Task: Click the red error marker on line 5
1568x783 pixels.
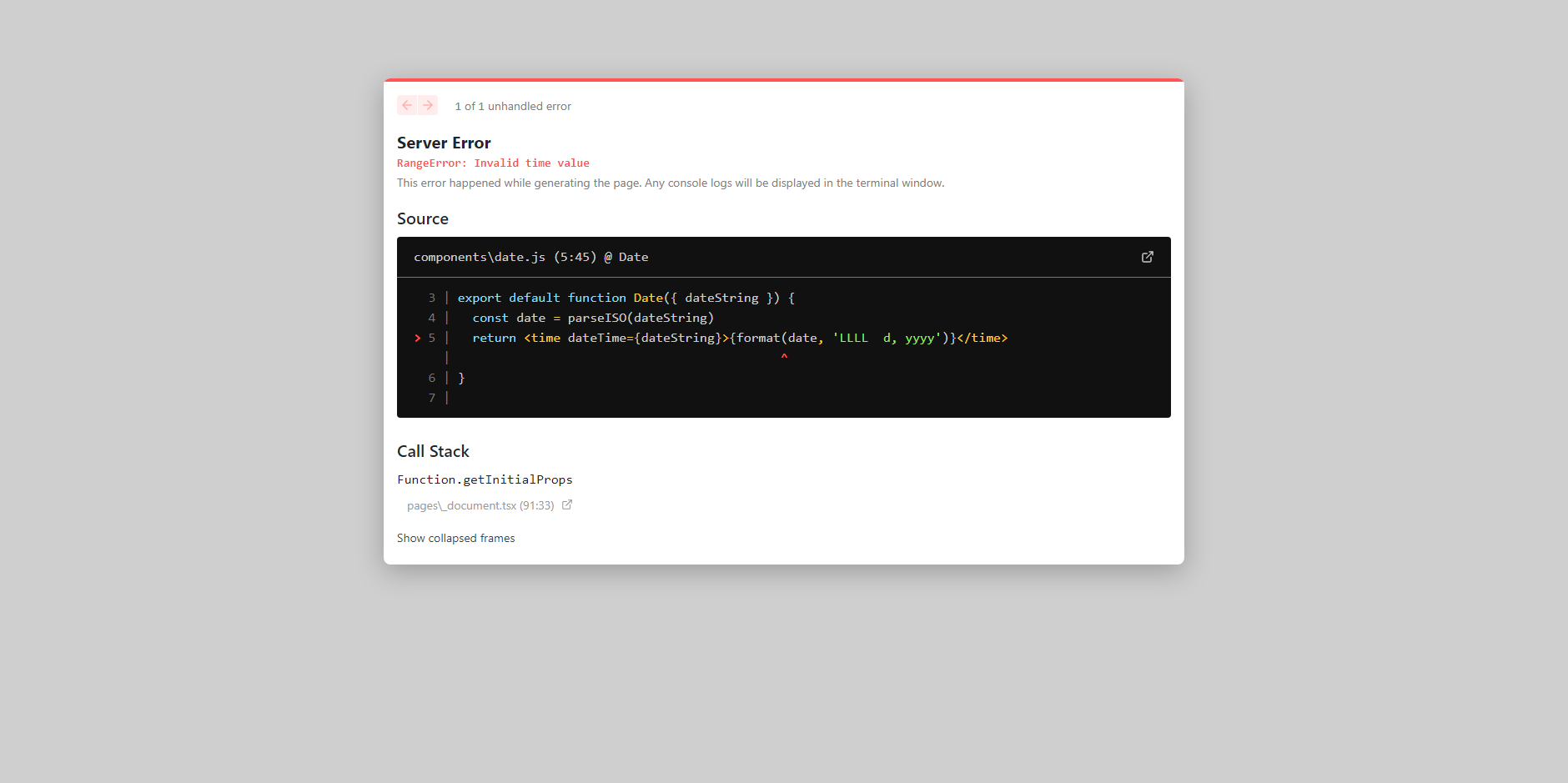Action: click(x=416, y=338)
